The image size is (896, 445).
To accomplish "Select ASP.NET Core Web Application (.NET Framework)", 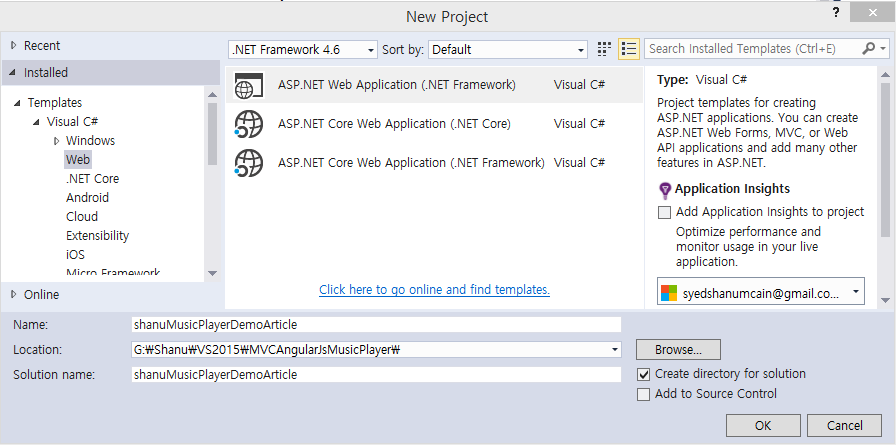I will click(x=434, y=163).
